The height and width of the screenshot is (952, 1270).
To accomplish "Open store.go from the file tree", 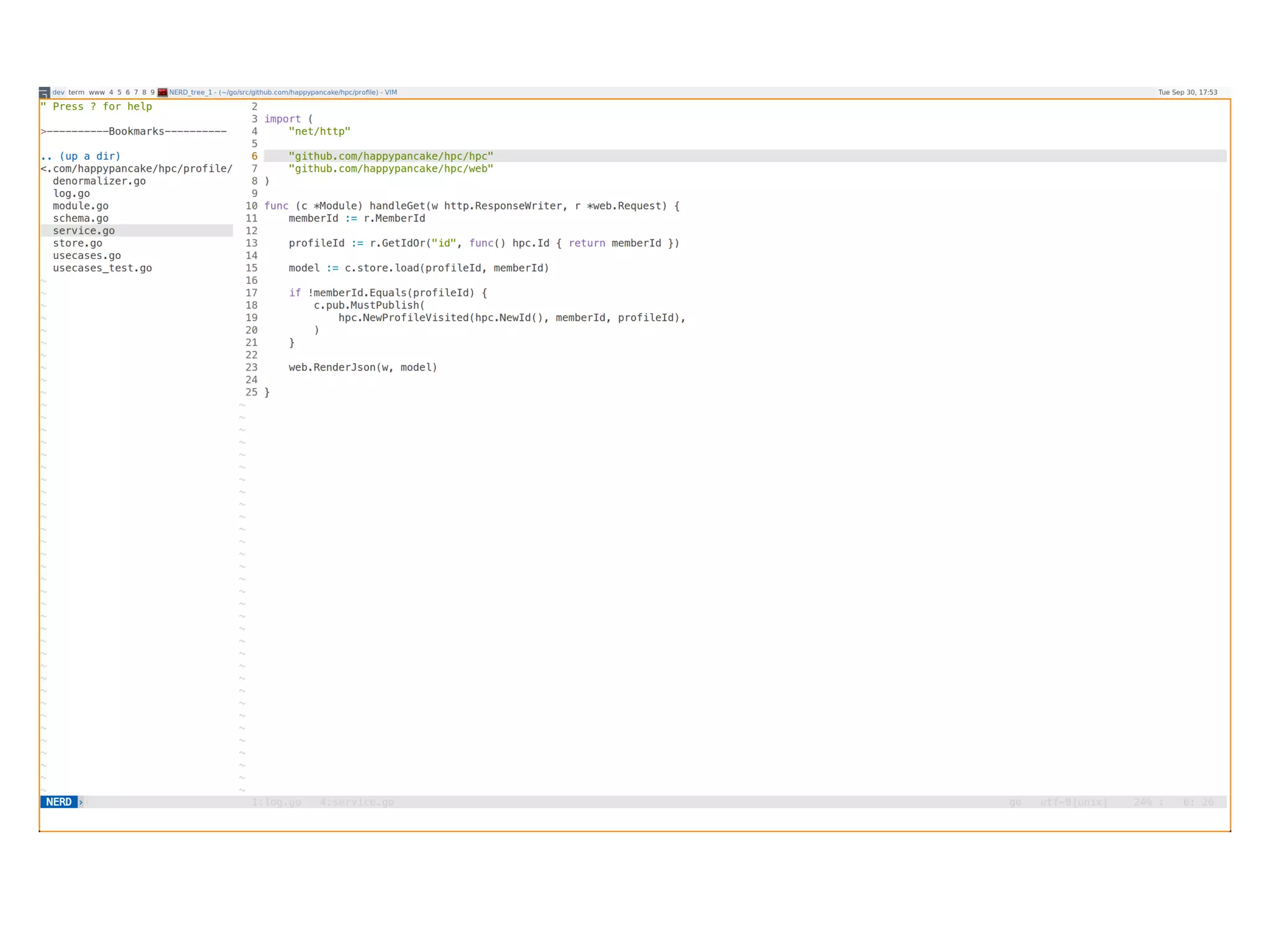I will tap(78, 243).
